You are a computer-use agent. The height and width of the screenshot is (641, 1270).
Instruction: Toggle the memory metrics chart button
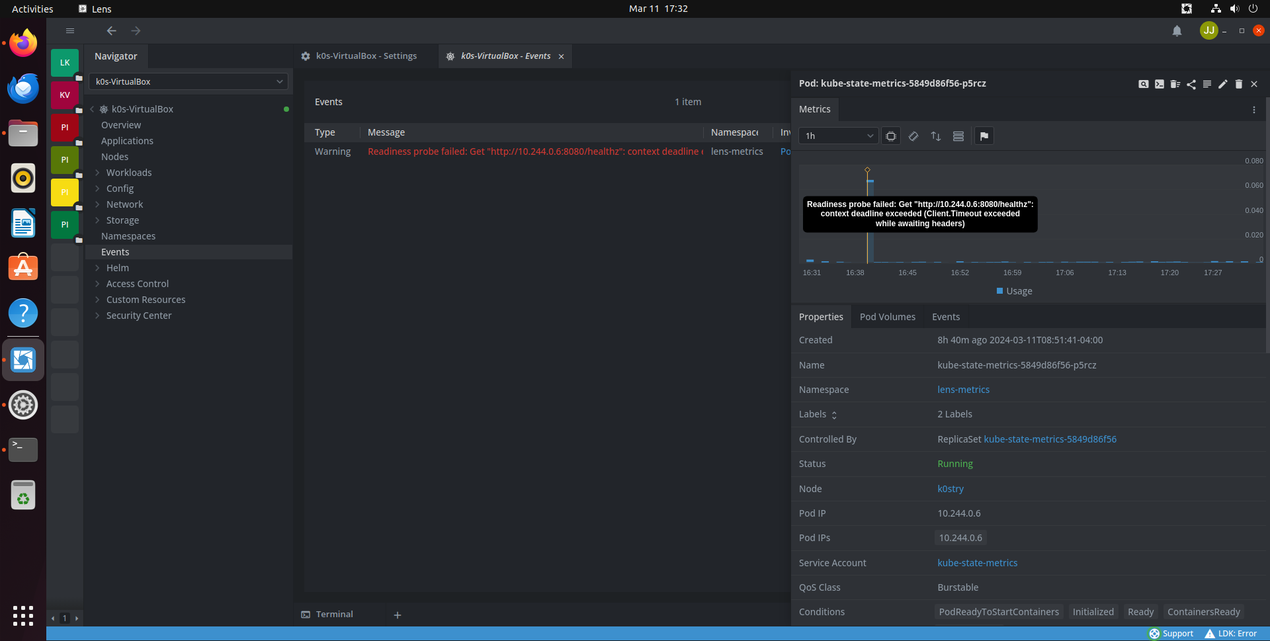(913, 136)
